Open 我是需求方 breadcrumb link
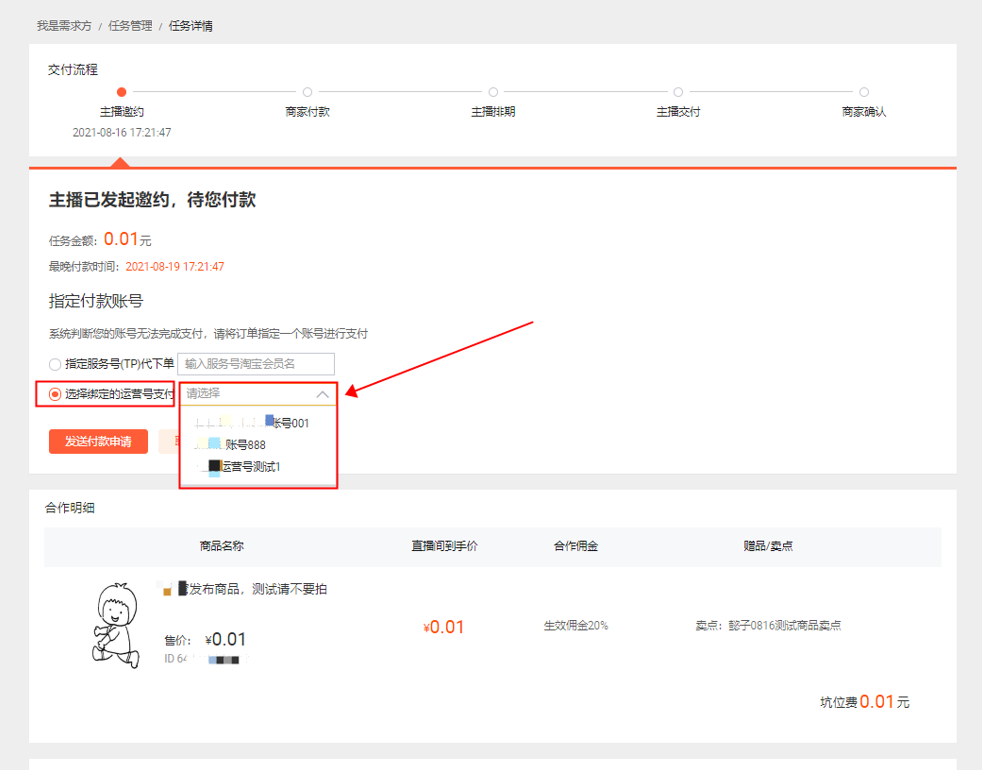This screenshot has height=770, width=982. click(x=64, y=26)
